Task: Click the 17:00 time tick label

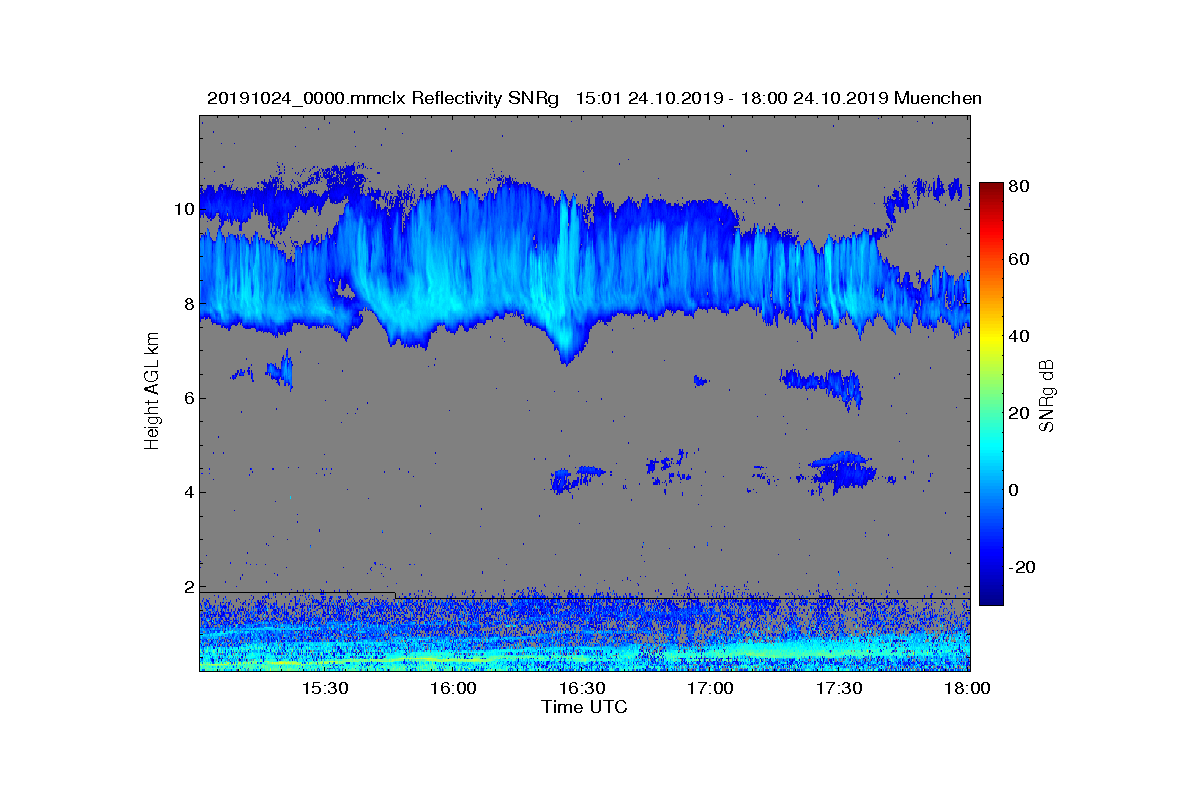Action: tap(711, 689)
